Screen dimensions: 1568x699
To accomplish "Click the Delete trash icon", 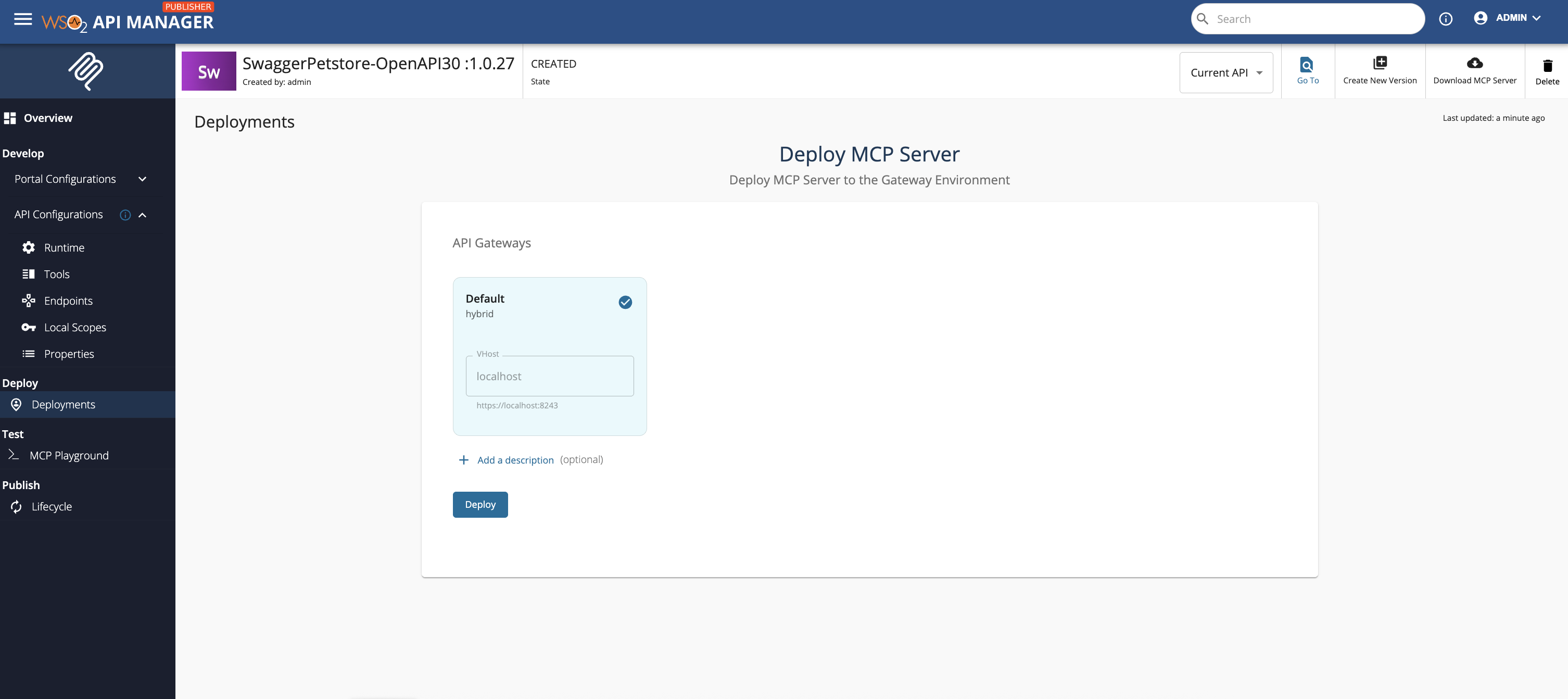I will click(x=1547, y=66).
